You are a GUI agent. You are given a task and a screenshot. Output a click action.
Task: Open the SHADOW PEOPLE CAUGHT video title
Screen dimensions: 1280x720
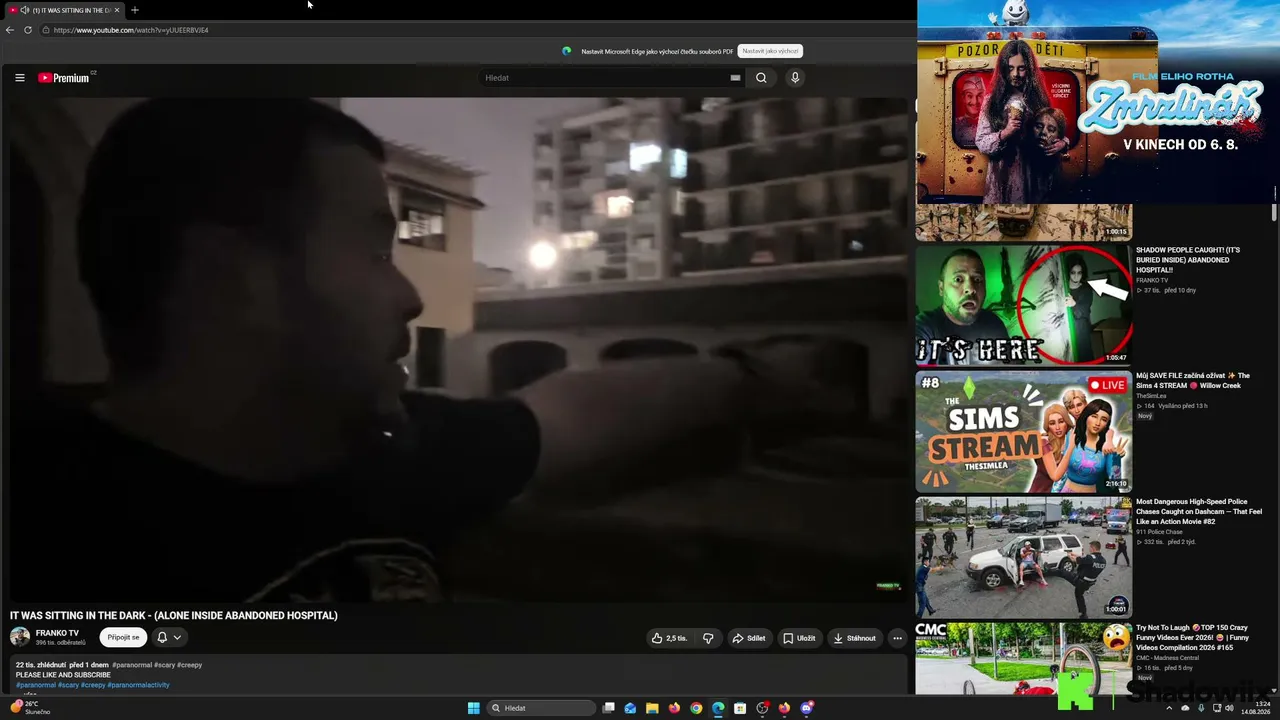[x=1188, y=260]
